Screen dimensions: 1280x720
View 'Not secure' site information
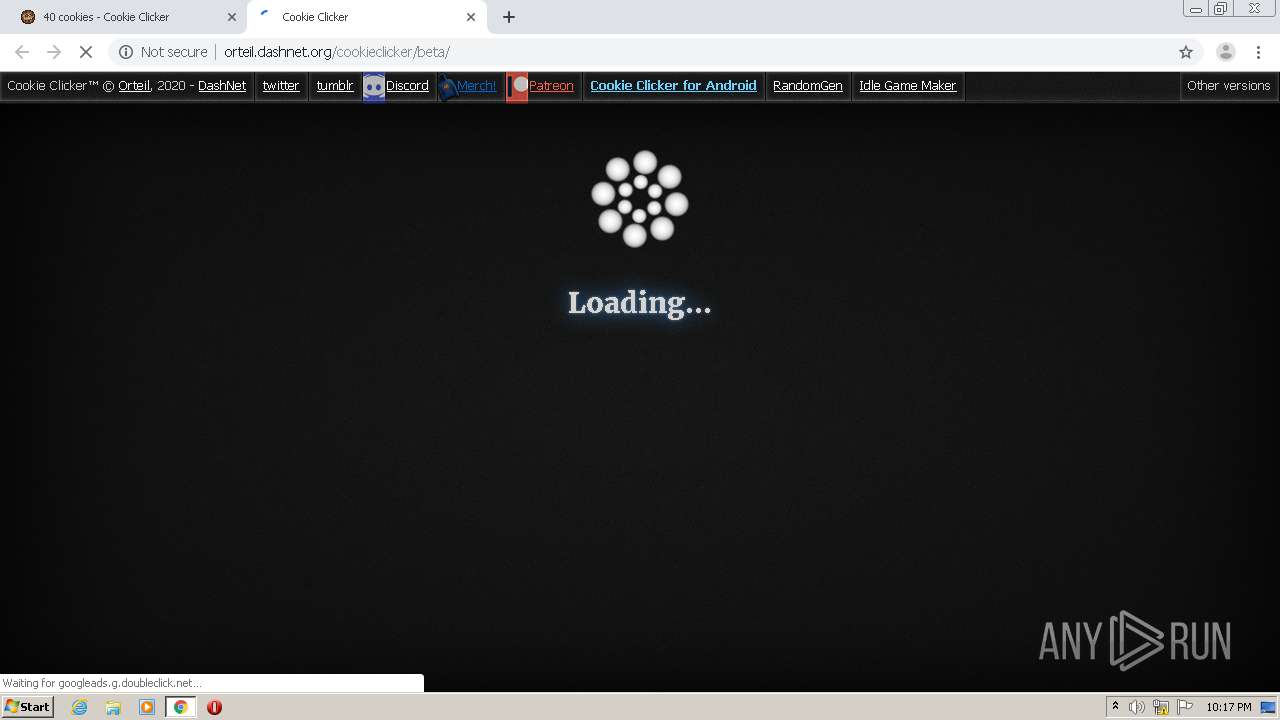point(163,52)
